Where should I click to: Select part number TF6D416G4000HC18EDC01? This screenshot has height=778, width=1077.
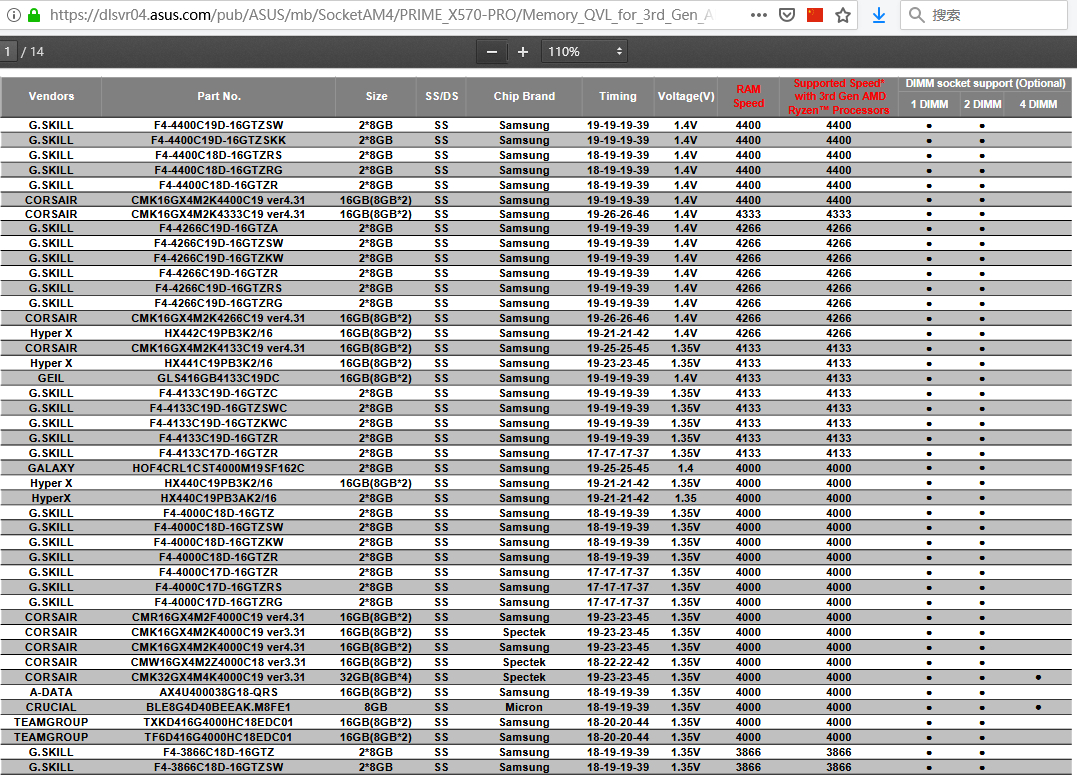point(218,737)
